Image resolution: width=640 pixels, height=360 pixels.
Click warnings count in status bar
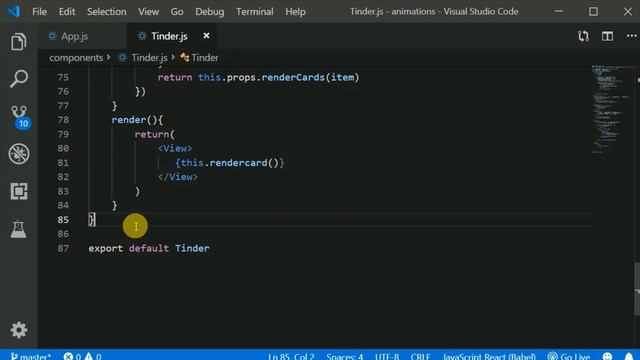tap(93, 356)
